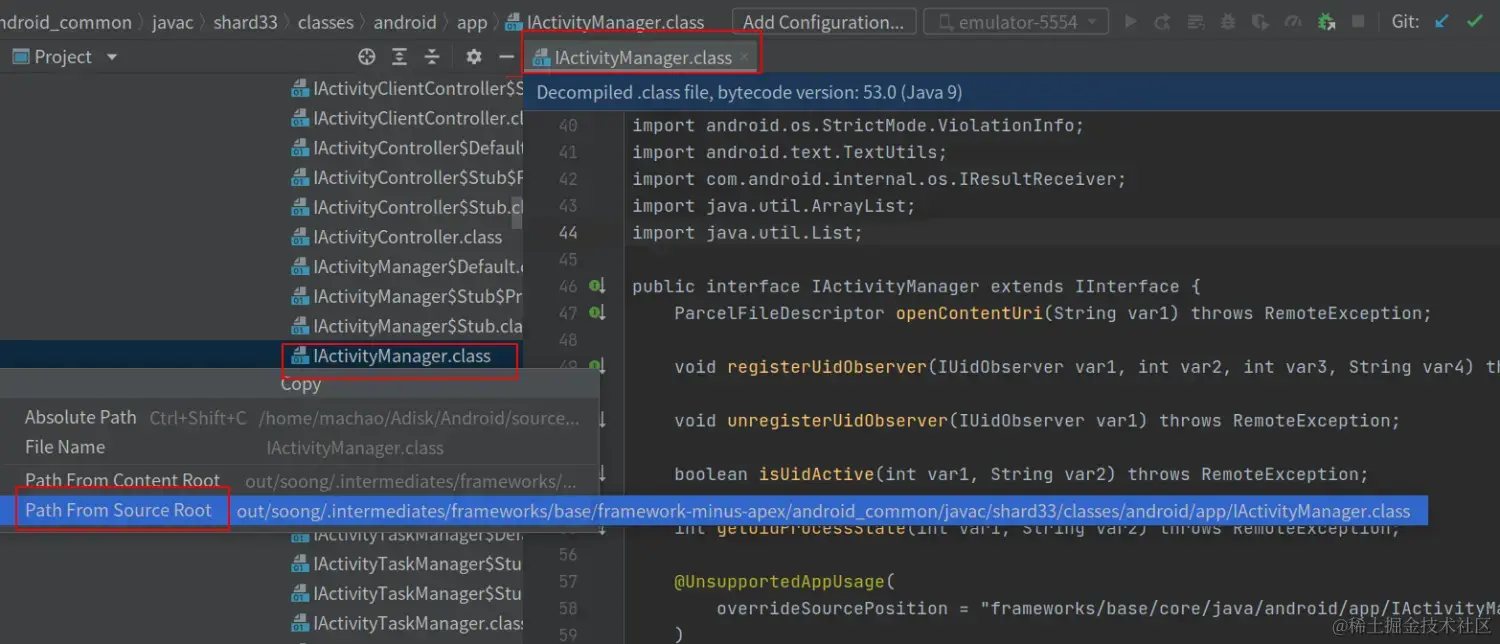This screenshot has width=1500, height=644.
Task: Select IActivityTaskManager.class in tree
Action: point(406,623)
